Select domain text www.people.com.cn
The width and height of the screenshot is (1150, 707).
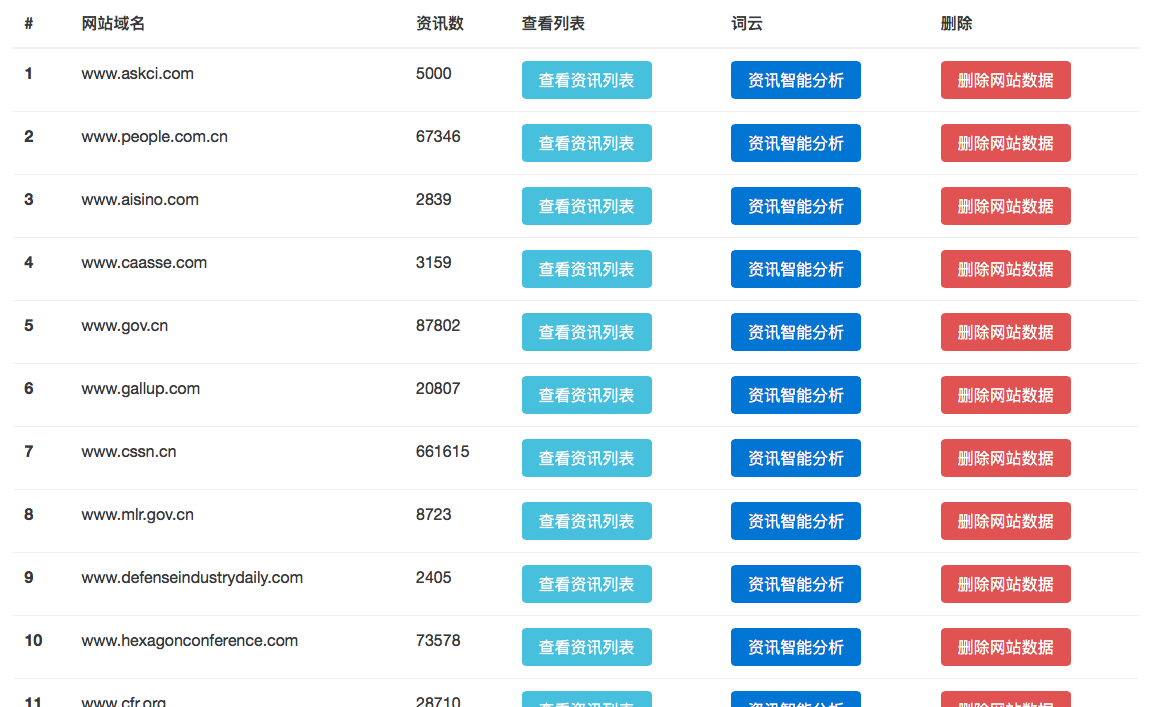pyautogui.click(x=154, y=137)
